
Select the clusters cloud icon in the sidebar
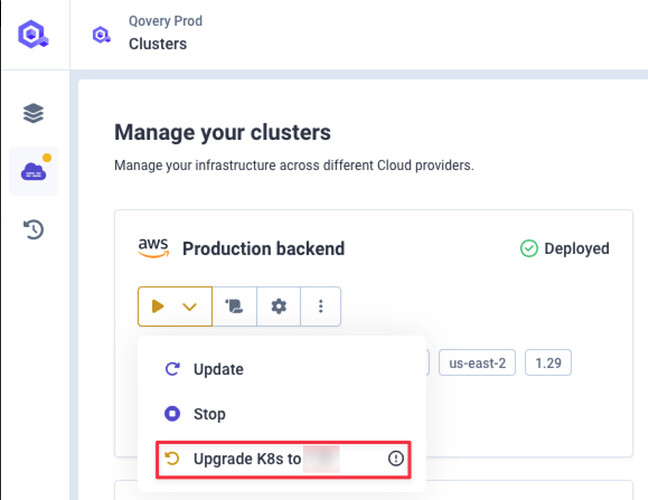coord(33,171)
